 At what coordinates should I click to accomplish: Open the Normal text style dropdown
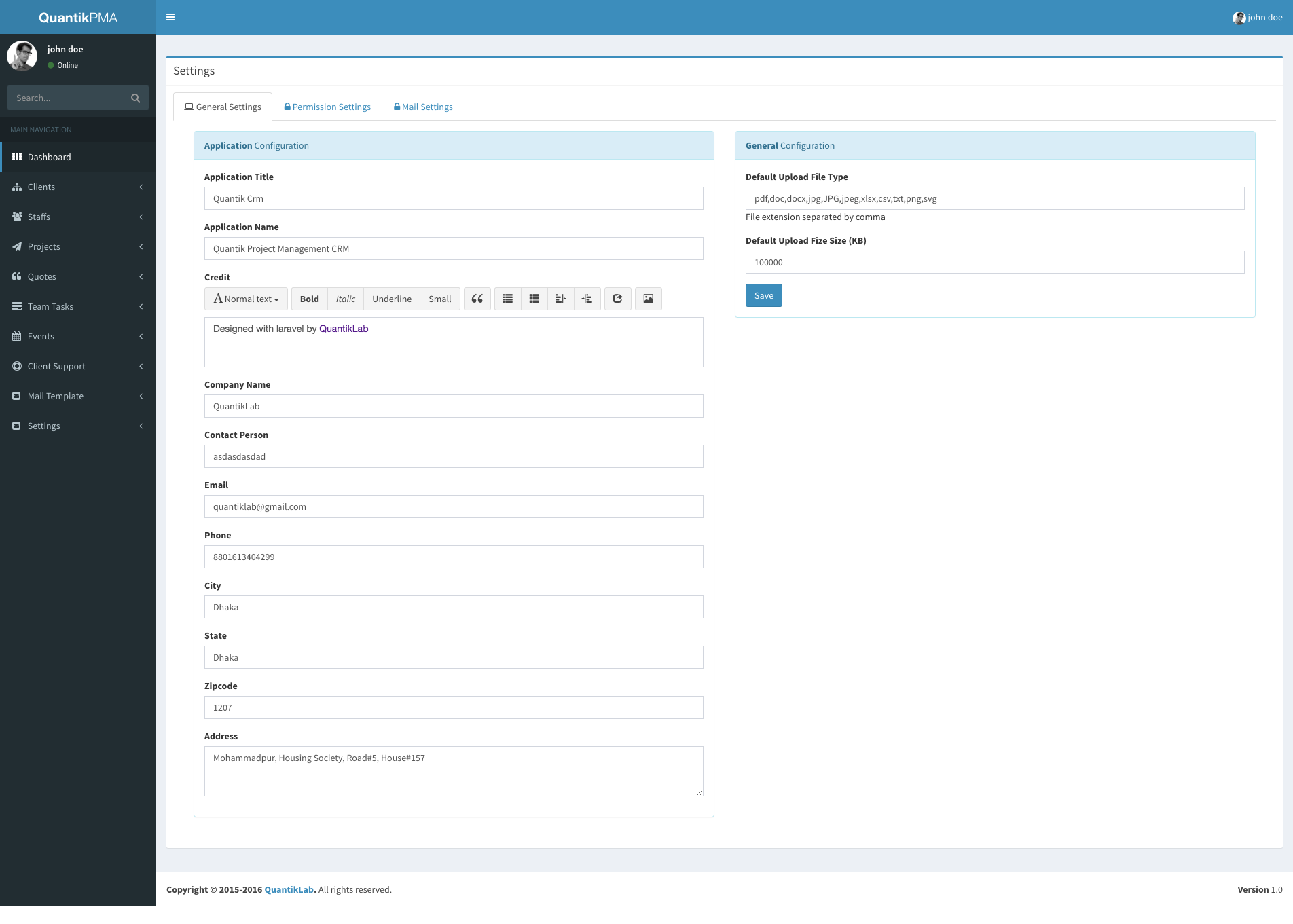[246, 299]
